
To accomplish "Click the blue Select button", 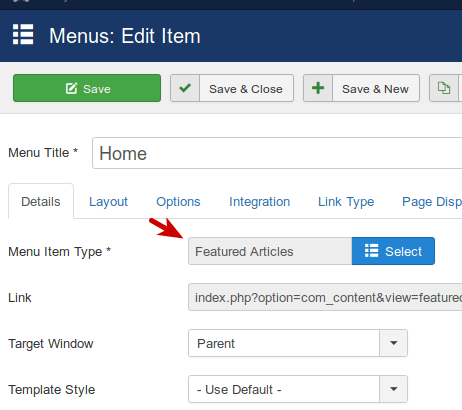I will (393, 251).
